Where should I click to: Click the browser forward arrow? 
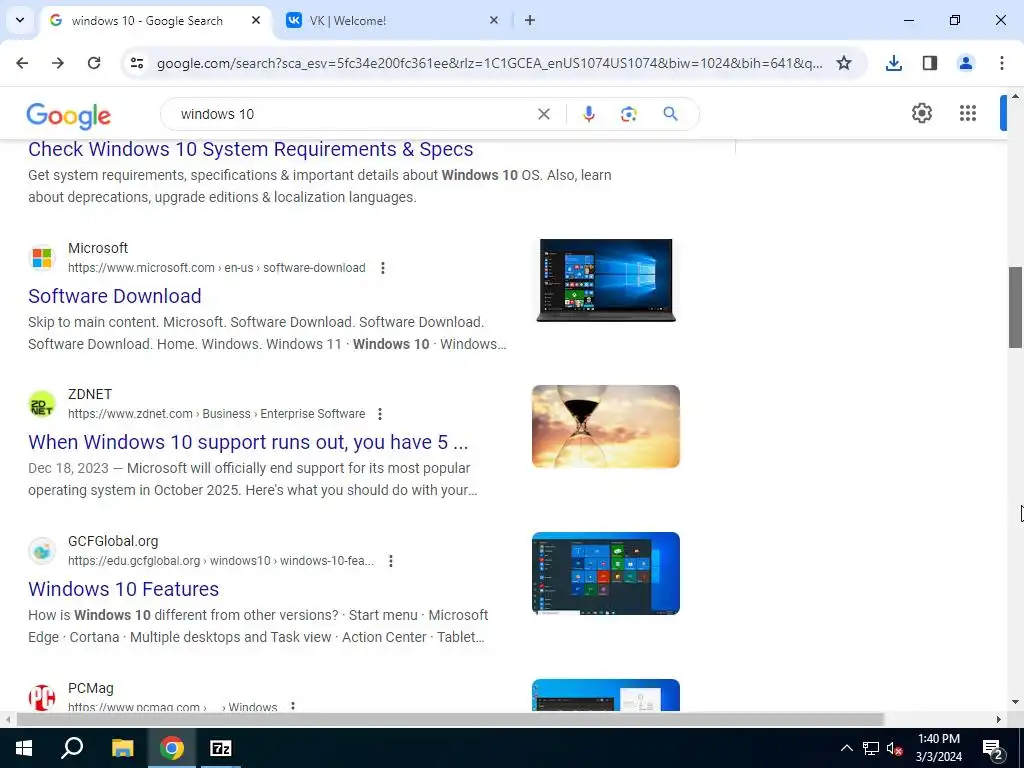coord(58,63)
